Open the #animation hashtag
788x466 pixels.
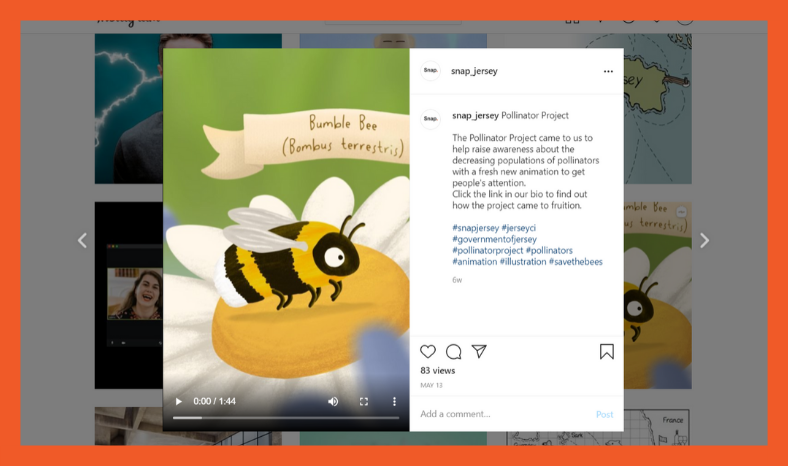(474, 262)
